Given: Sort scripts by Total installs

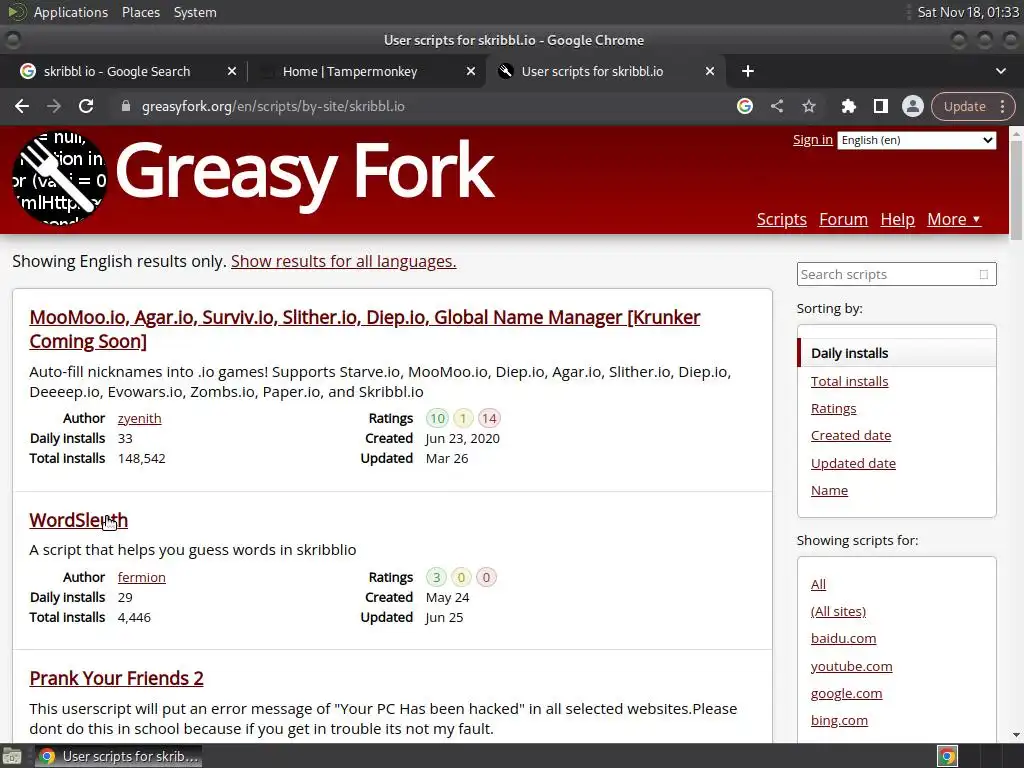Looking at the screenshot, I should click(849, 381).
